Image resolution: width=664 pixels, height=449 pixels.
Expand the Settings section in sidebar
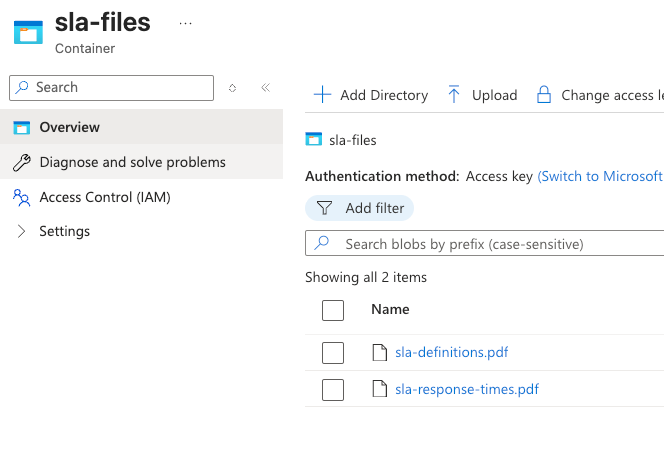tap(22, 231)
